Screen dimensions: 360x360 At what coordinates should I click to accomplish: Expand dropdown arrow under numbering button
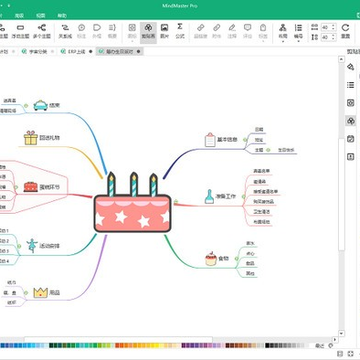pyautogui.click(x=298, y=42)
